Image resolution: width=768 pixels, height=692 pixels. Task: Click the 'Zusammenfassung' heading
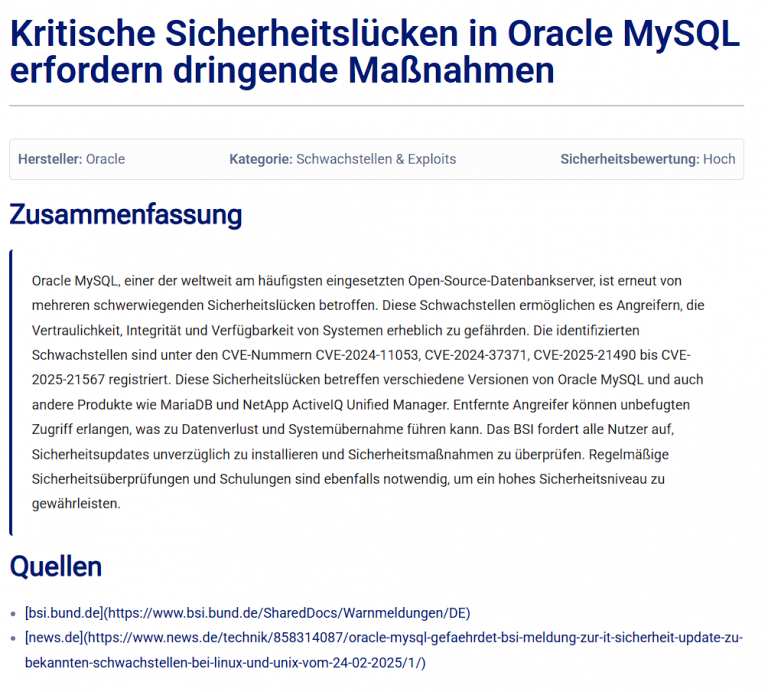125,215
